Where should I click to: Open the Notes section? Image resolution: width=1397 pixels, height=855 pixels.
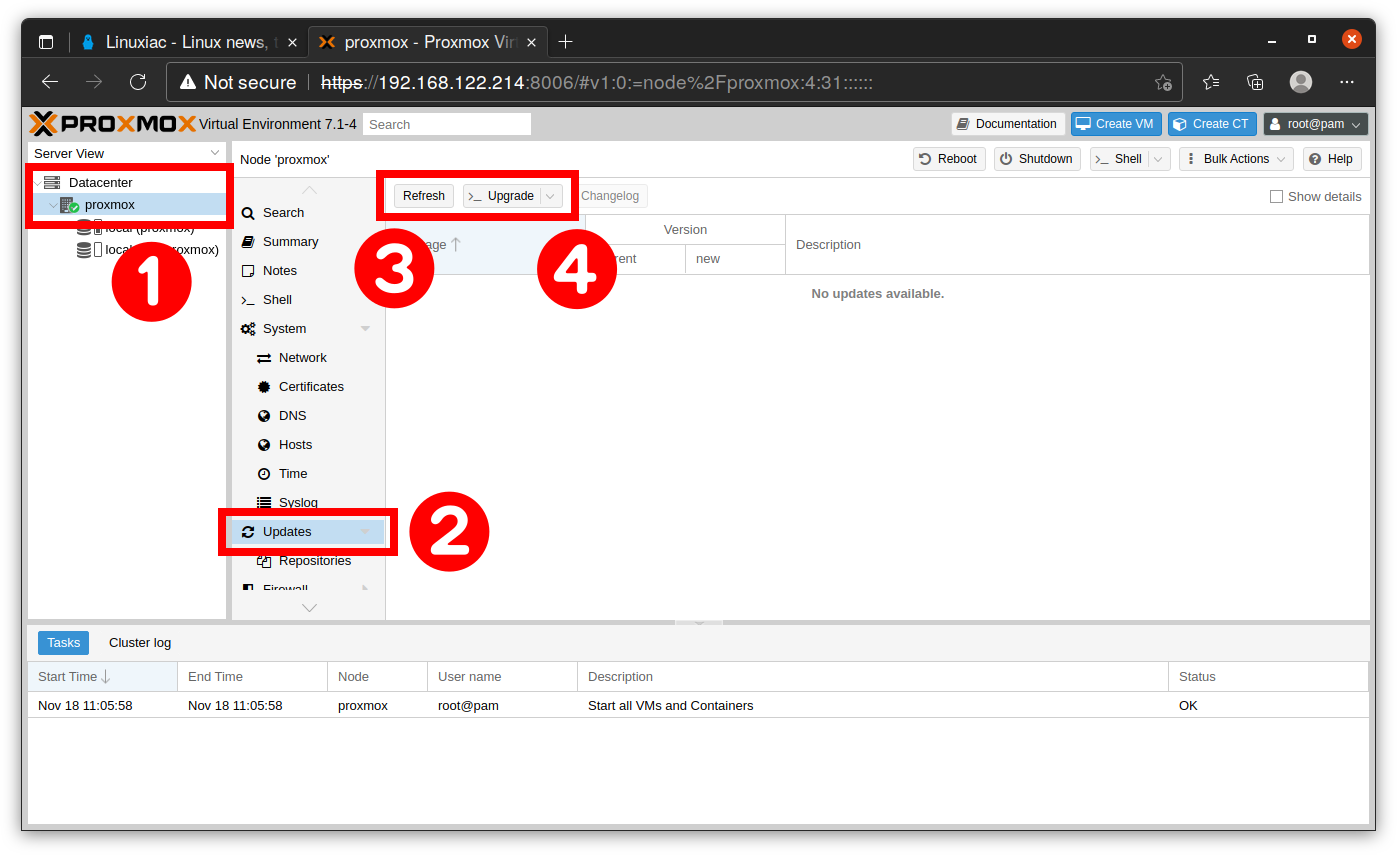tap(278, 270)
